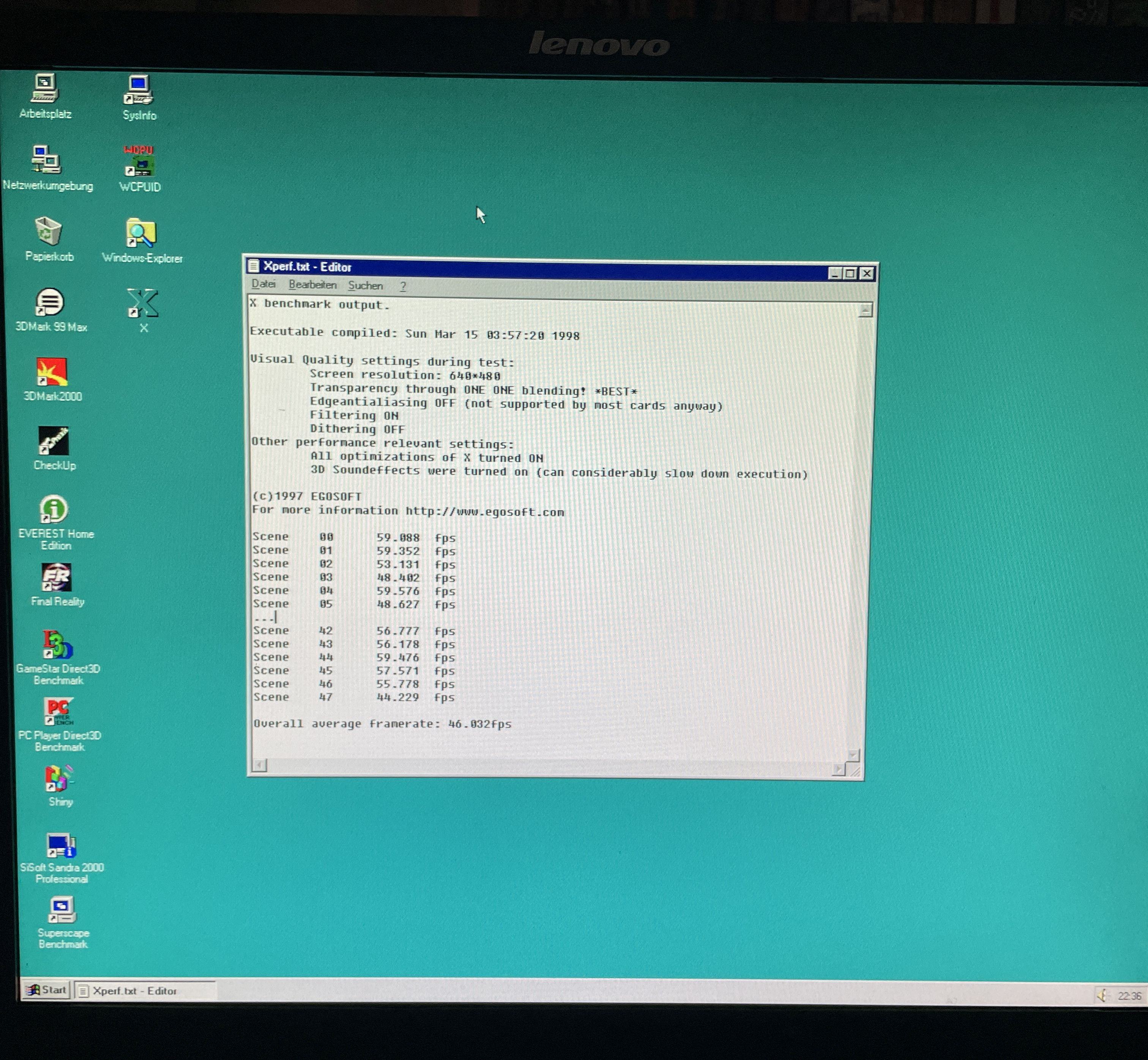The image size is (1148, 1060).
Task: Click the Scene 00 59.088 fps row
Action: (354, 537)
